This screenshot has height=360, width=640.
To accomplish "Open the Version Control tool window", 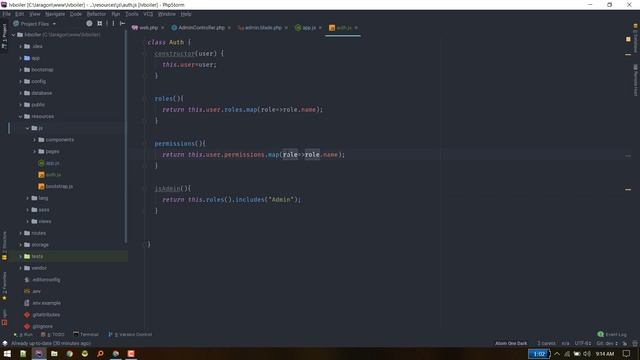I will pos(130,334).
